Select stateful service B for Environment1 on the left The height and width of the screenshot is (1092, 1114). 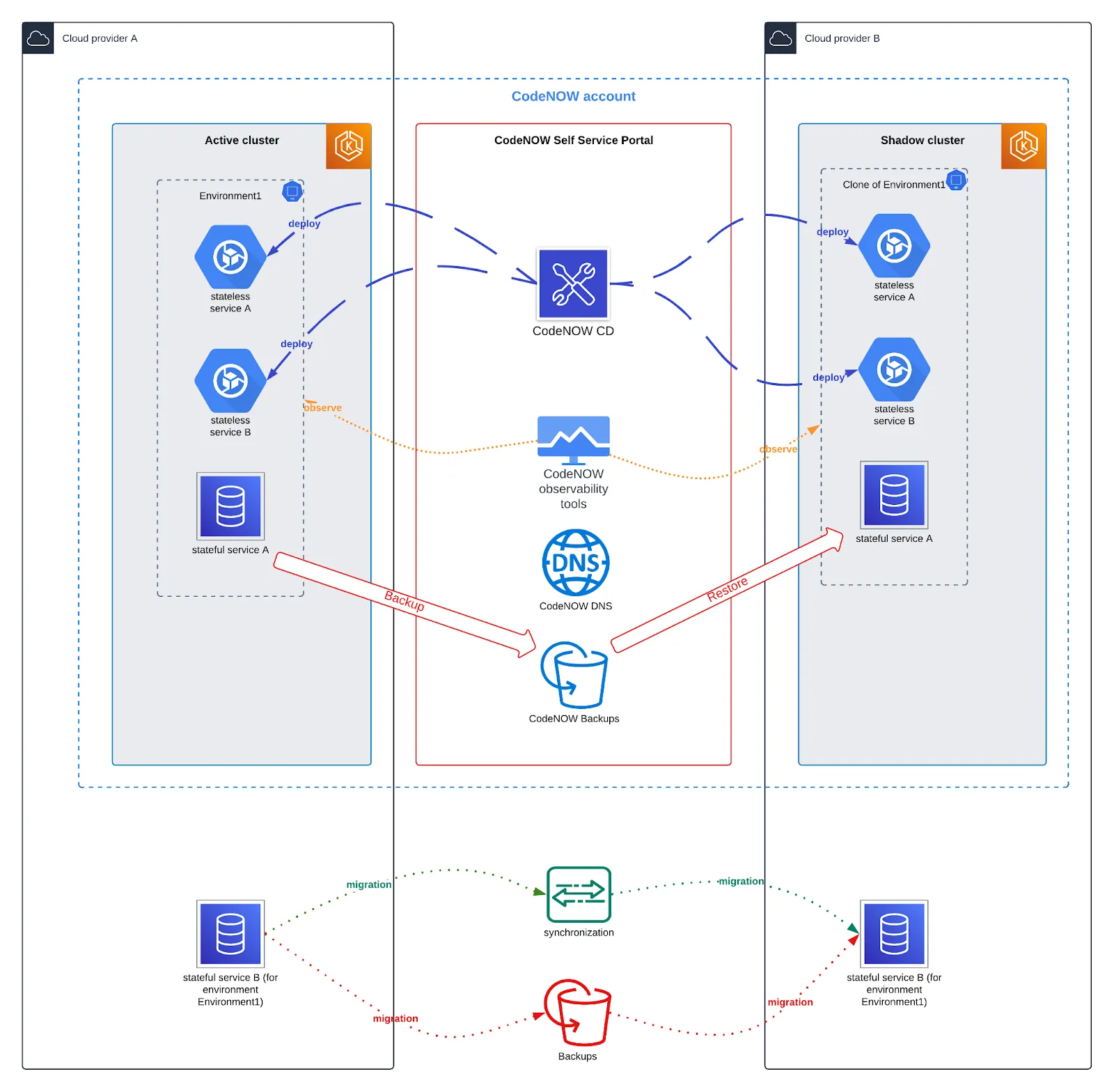[x=230, y=935]
